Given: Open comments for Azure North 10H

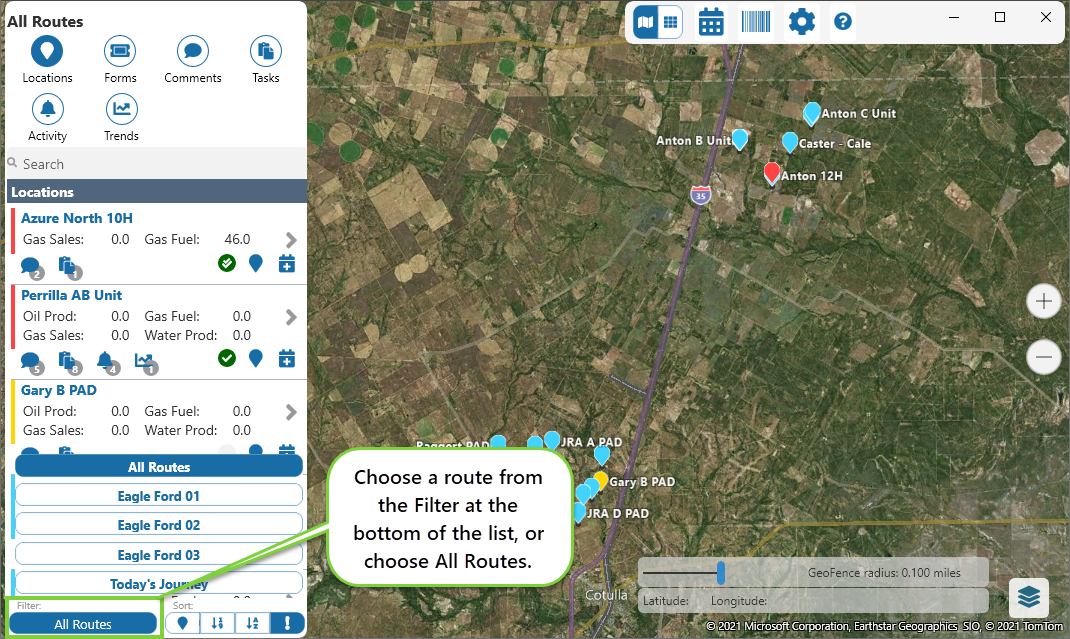Looking at the screenshot, I should pyautogui.click(x=31, y=267).
